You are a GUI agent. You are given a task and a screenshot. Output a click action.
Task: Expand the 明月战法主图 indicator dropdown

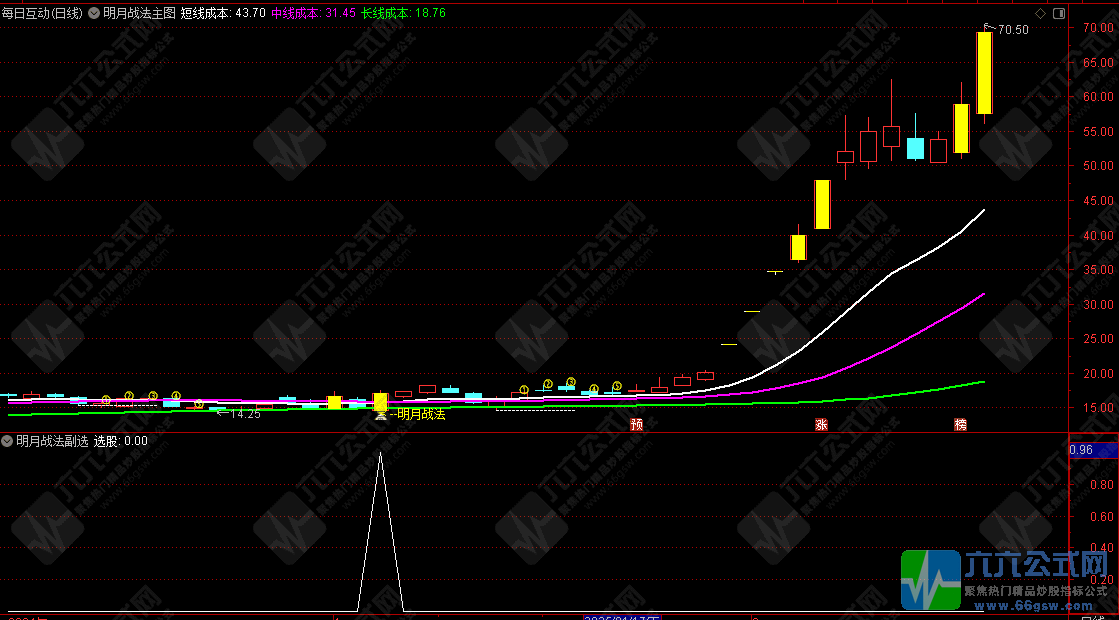click(94, 14)
